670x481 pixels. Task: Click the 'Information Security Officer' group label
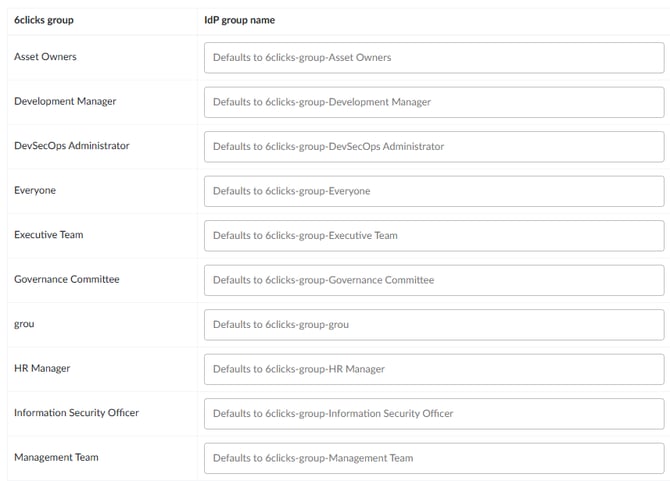click(x=76, y=413)
